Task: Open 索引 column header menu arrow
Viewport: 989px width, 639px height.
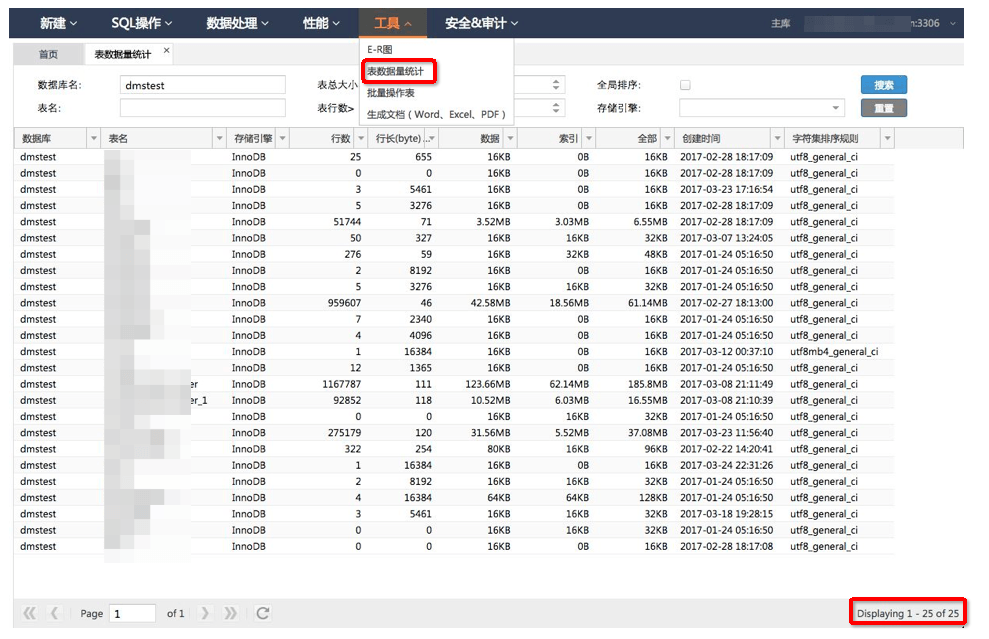Action: (588, 138)
